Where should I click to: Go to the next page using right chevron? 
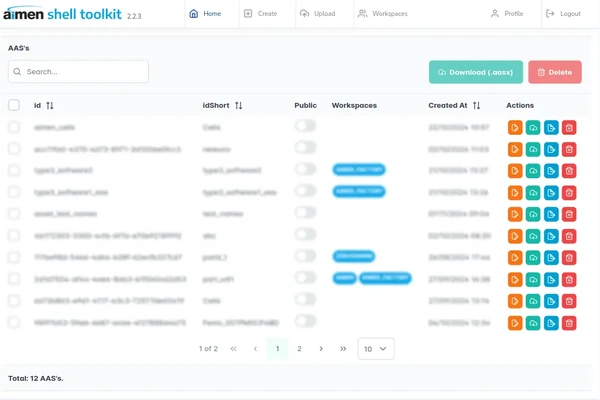[321, 349]
